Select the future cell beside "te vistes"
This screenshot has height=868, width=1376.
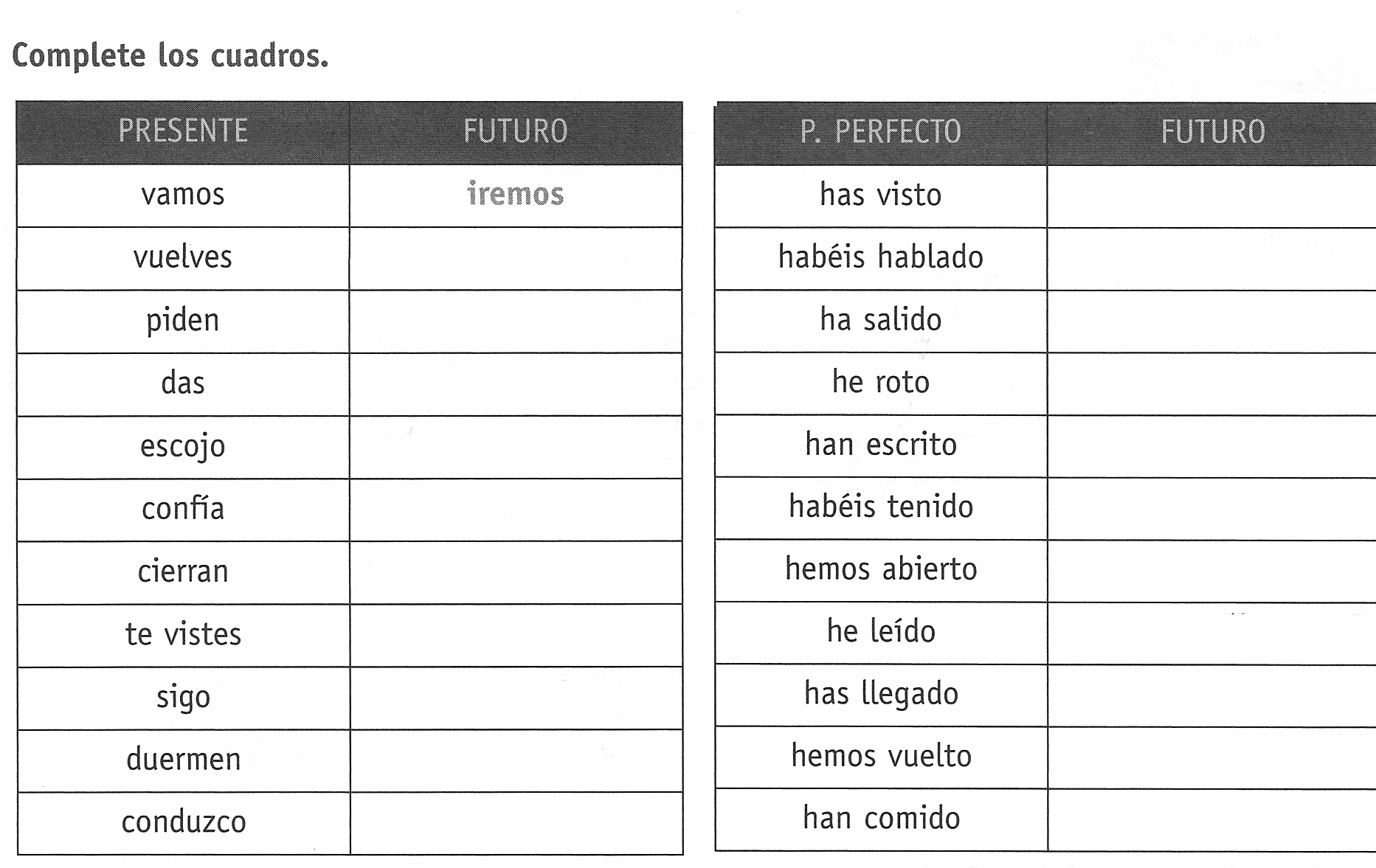coord(516,636)
